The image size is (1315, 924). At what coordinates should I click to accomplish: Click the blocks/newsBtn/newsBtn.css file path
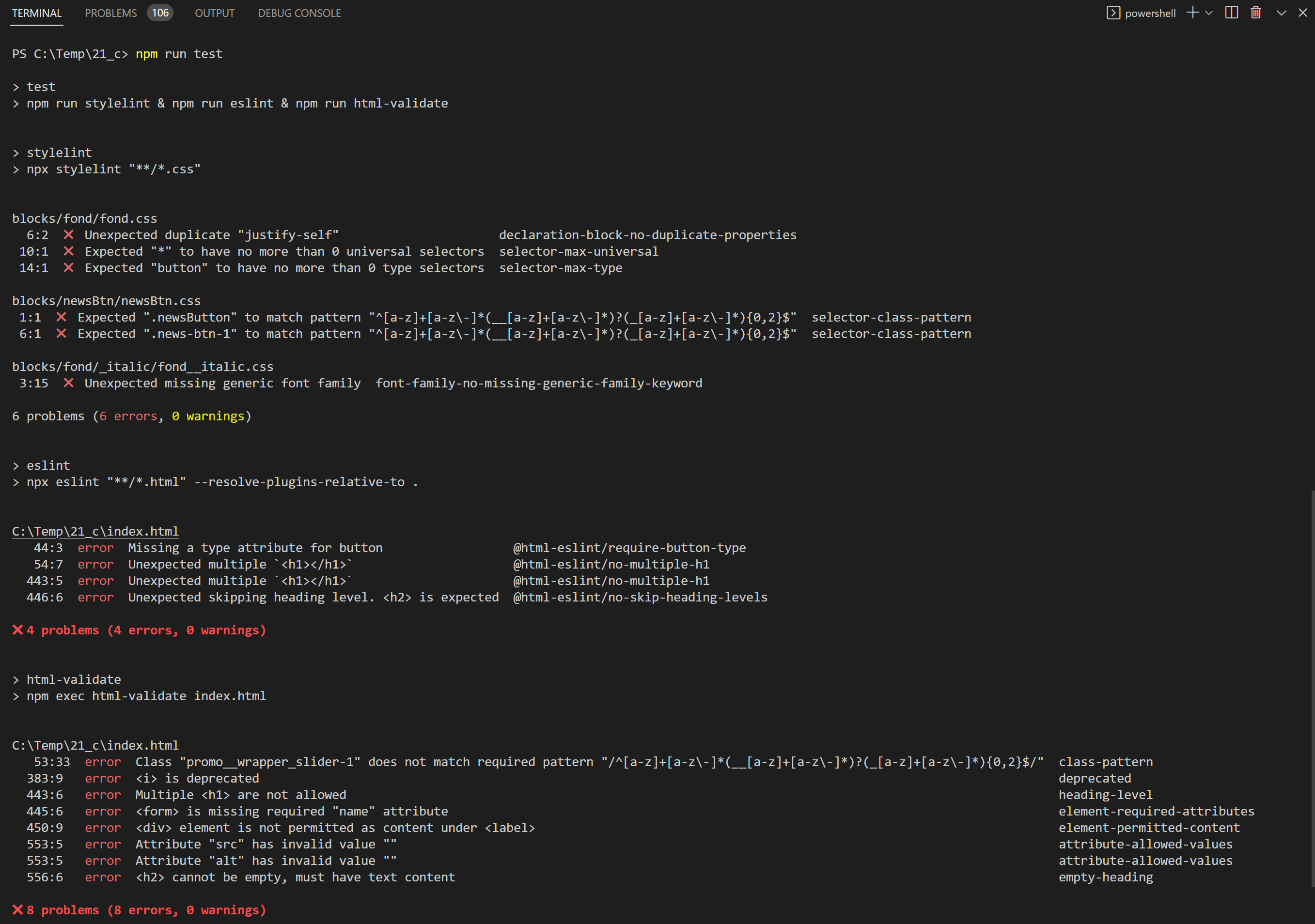pos(106,301)
